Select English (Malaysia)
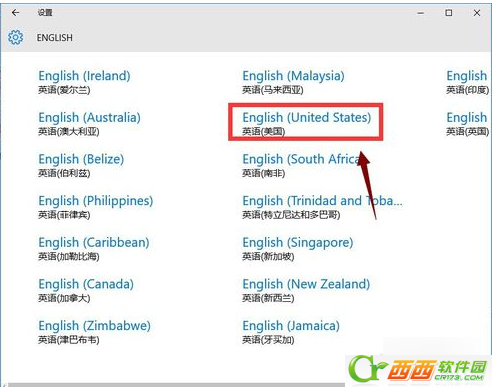 coord(293,82)
